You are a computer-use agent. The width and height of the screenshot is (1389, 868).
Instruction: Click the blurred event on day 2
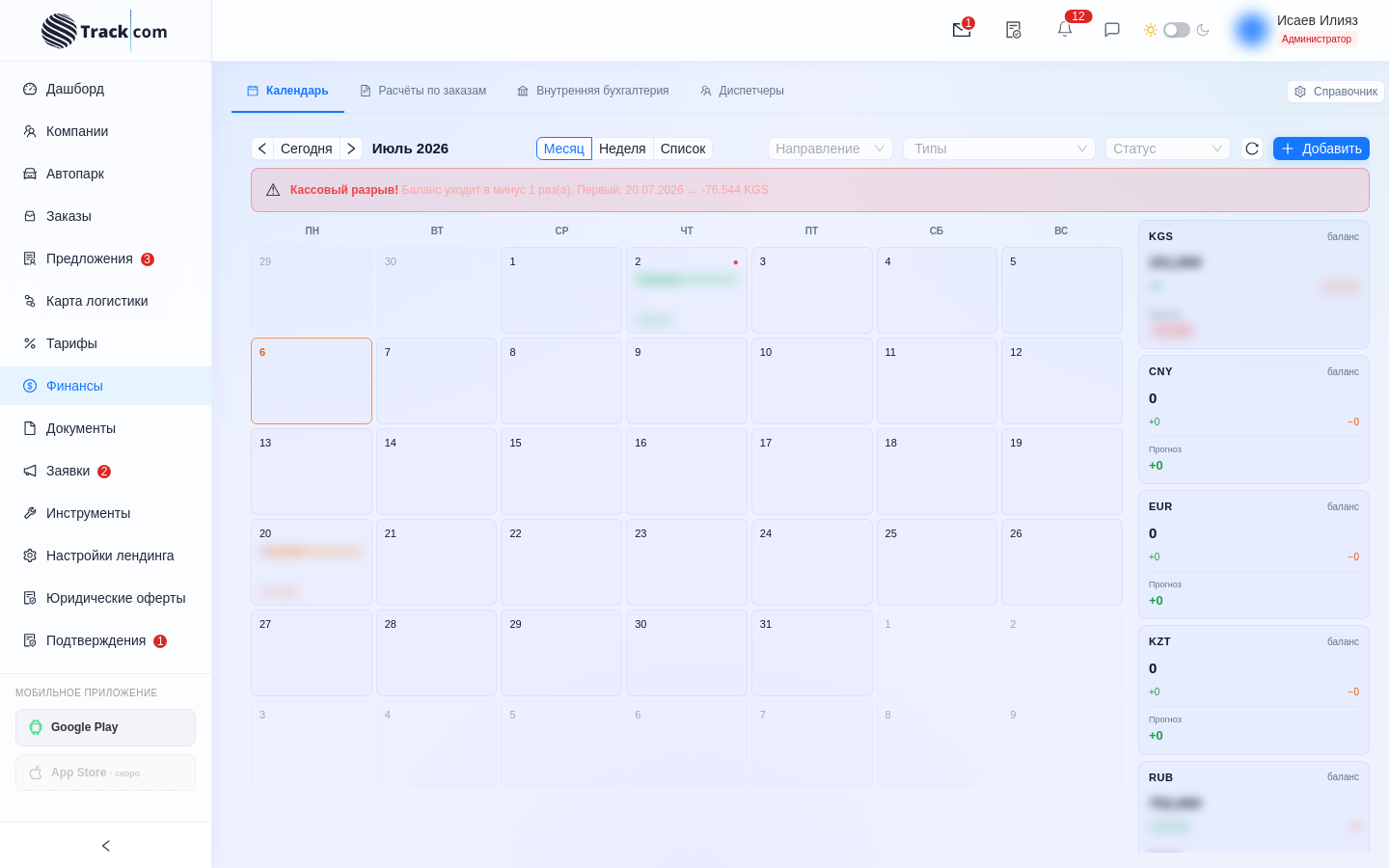click(x=687, y=280)
